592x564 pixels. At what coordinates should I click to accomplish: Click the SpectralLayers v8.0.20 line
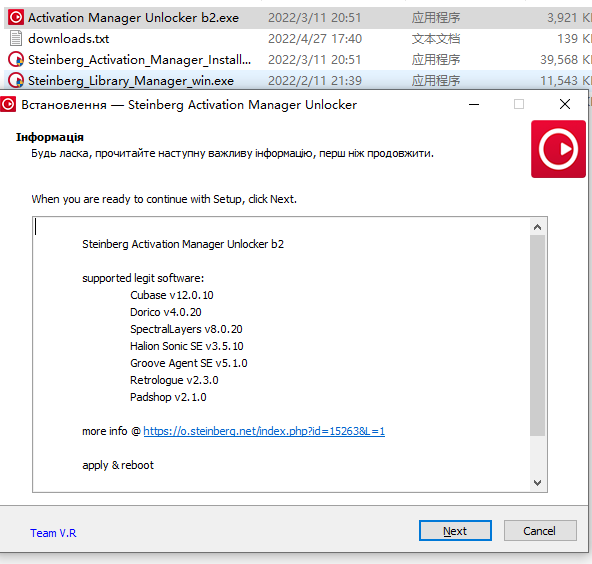click(x=186, y=329)
